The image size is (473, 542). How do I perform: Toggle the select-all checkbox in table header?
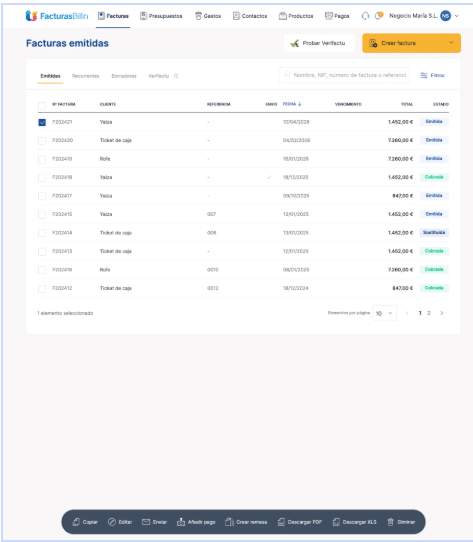click(x=42, y=106)
